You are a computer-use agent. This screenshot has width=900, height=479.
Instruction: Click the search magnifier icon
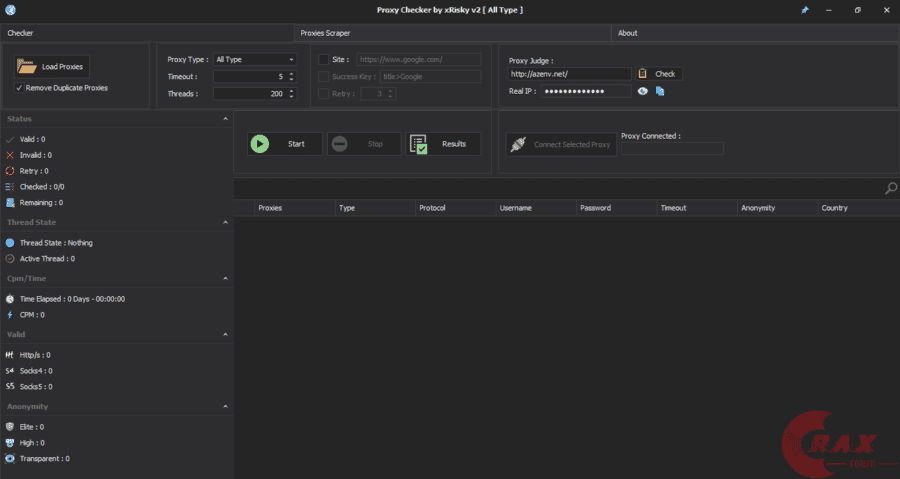coord(890,189)
